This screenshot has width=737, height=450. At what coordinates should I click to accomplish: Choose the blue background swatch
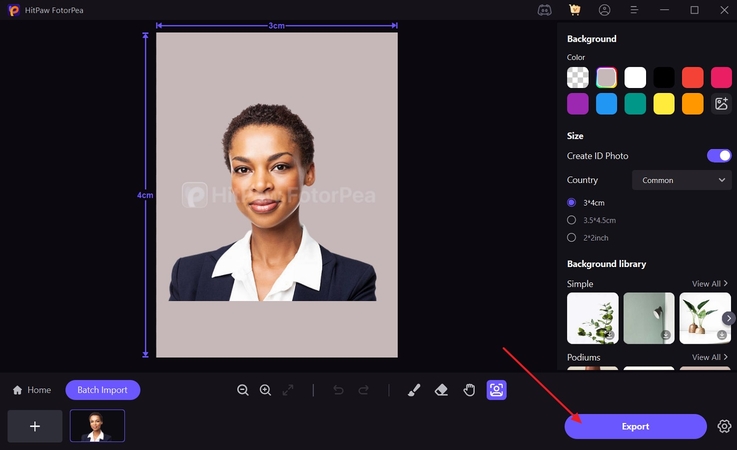[x=606, y=103]
